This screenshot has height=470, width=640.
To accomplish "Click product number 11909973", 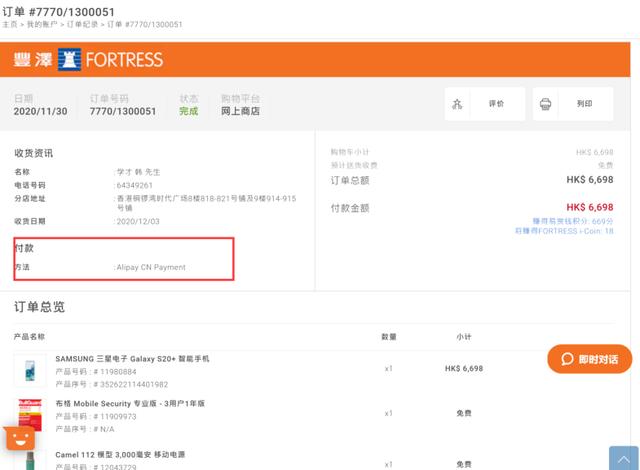I will (x=118, y=417).
